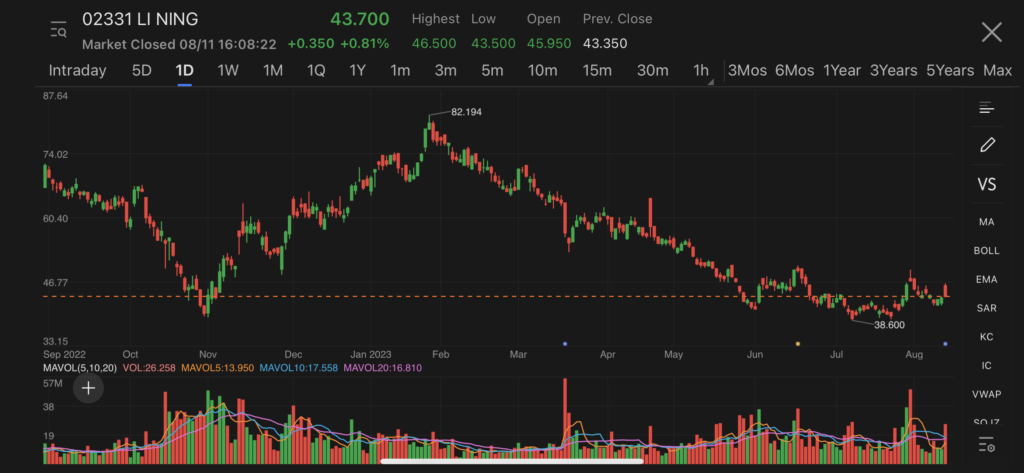Viewport: 1024px width, 473px height.
Task: Click the Low value 43.500
Action: click(x=493, y=44)
